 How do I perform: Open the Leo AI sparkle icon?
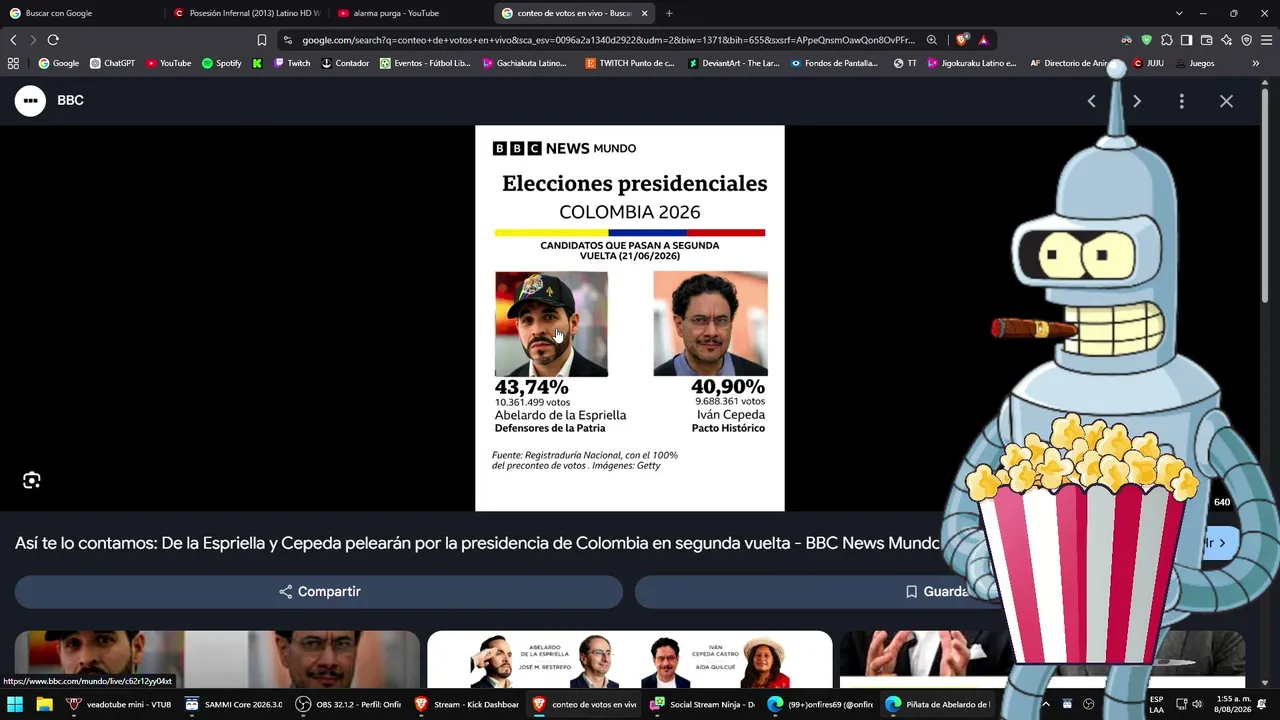(x=1226, y=40)
